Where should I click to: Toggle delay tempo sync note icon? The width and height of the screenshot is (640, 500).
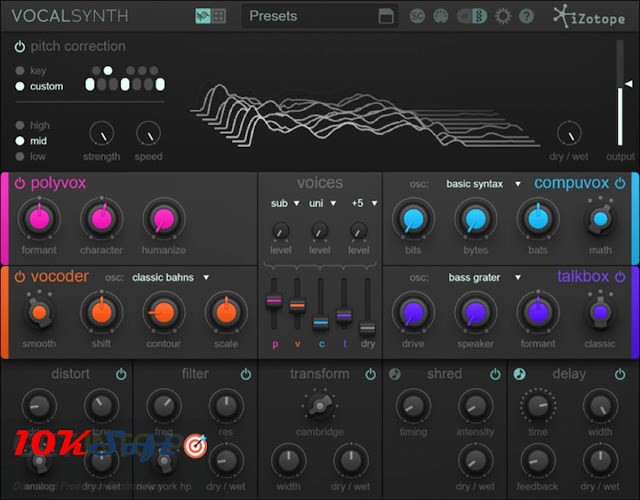[x=519, y=374]
